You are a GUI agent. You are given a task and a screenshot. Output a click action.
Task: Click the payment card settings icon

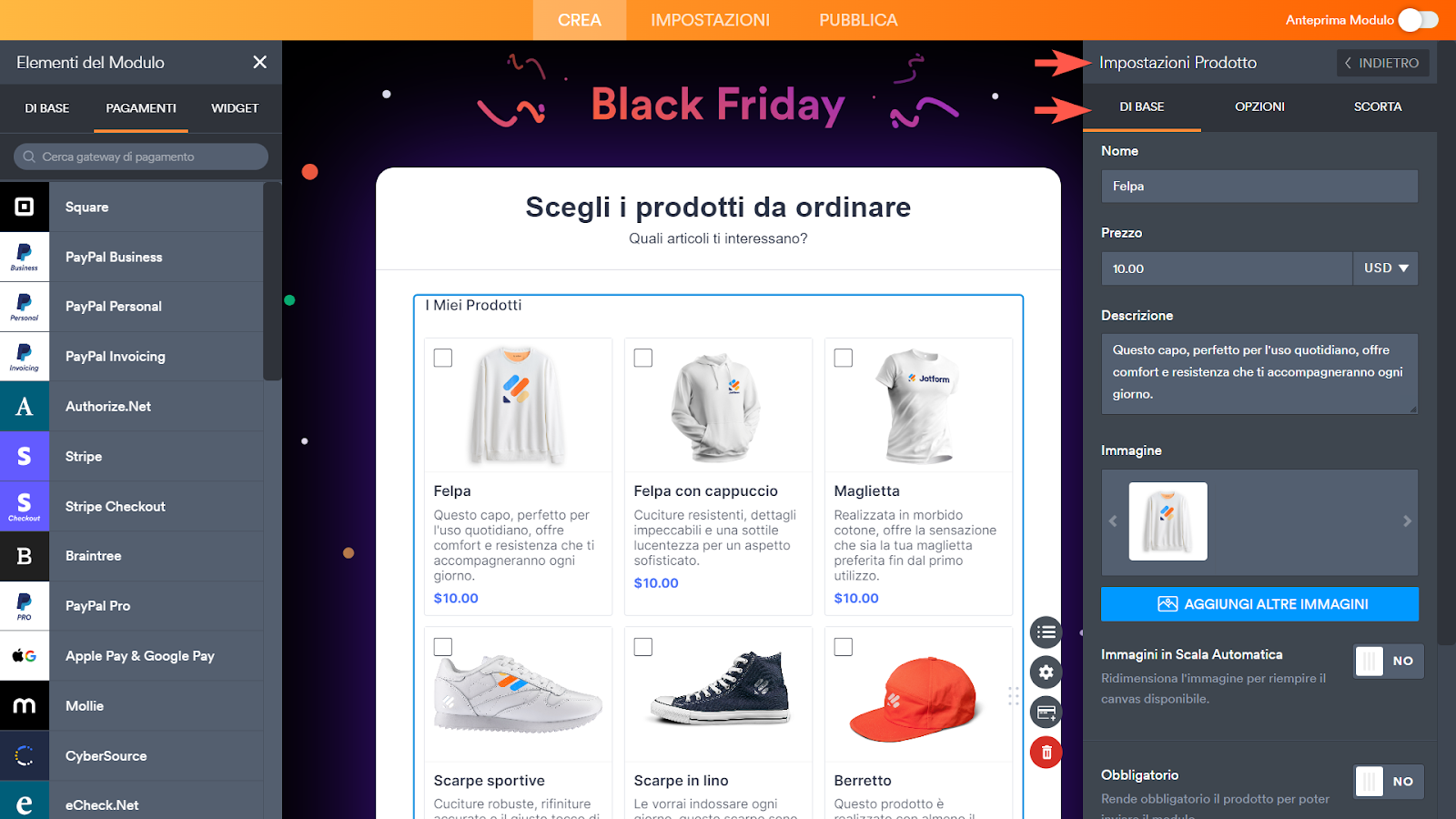click(1046, 713)
